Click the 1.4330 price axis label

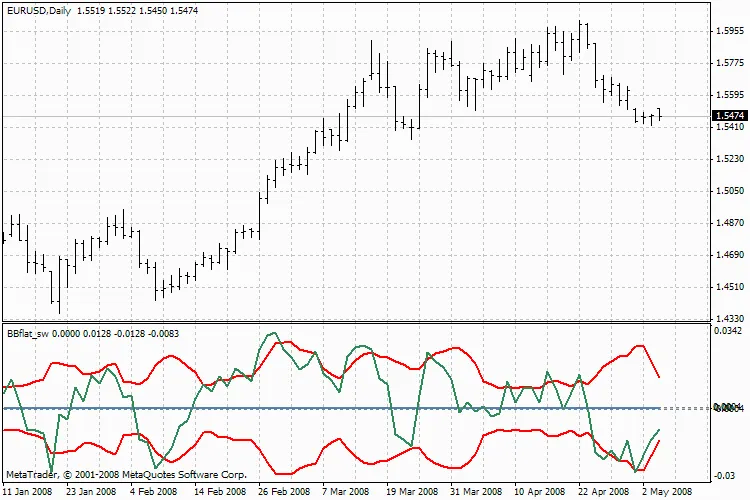click(728, 319)
